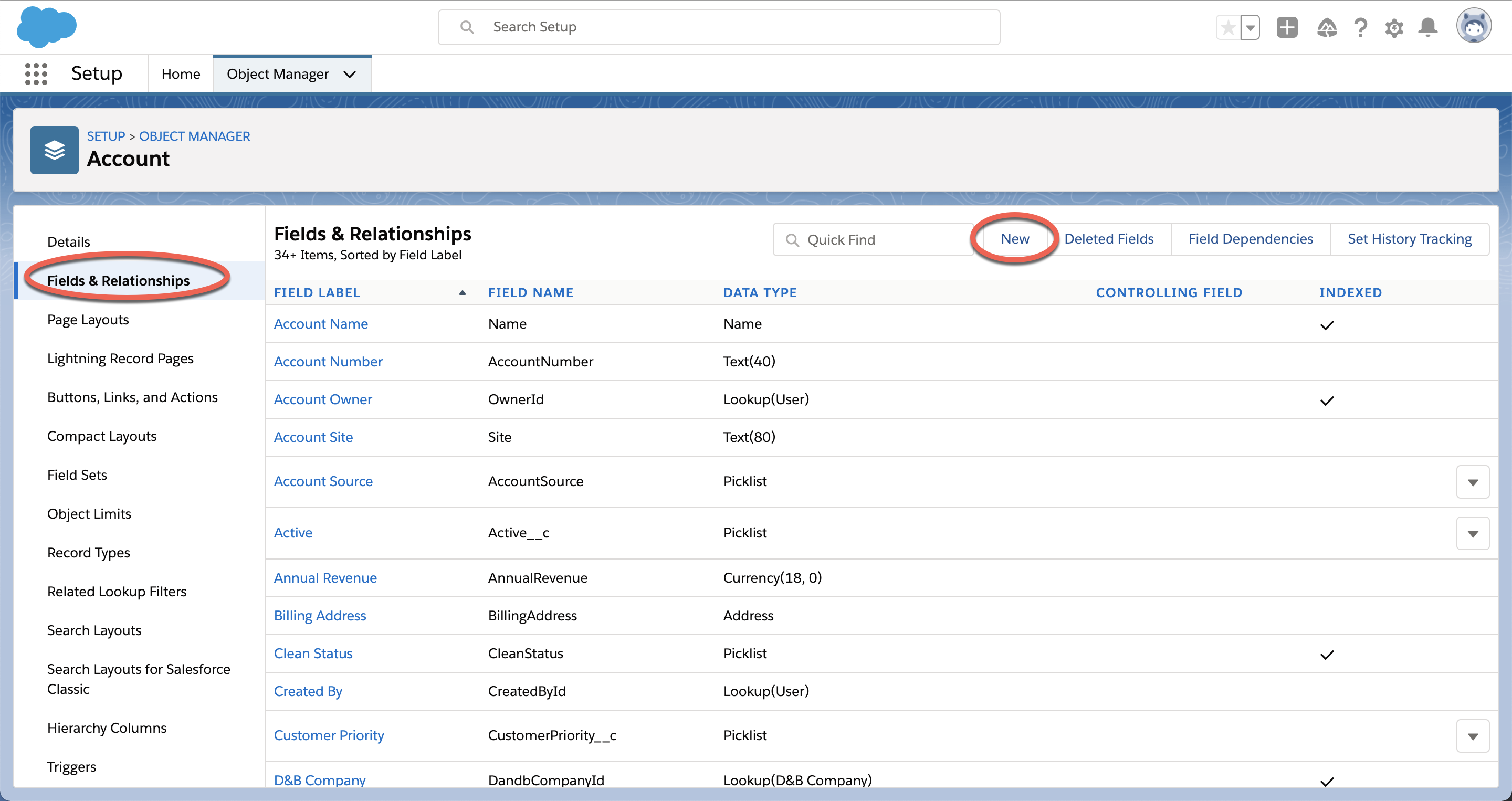1512x801 pixels.
Task: Select the Object Manager tab
Action: (278, 74)
